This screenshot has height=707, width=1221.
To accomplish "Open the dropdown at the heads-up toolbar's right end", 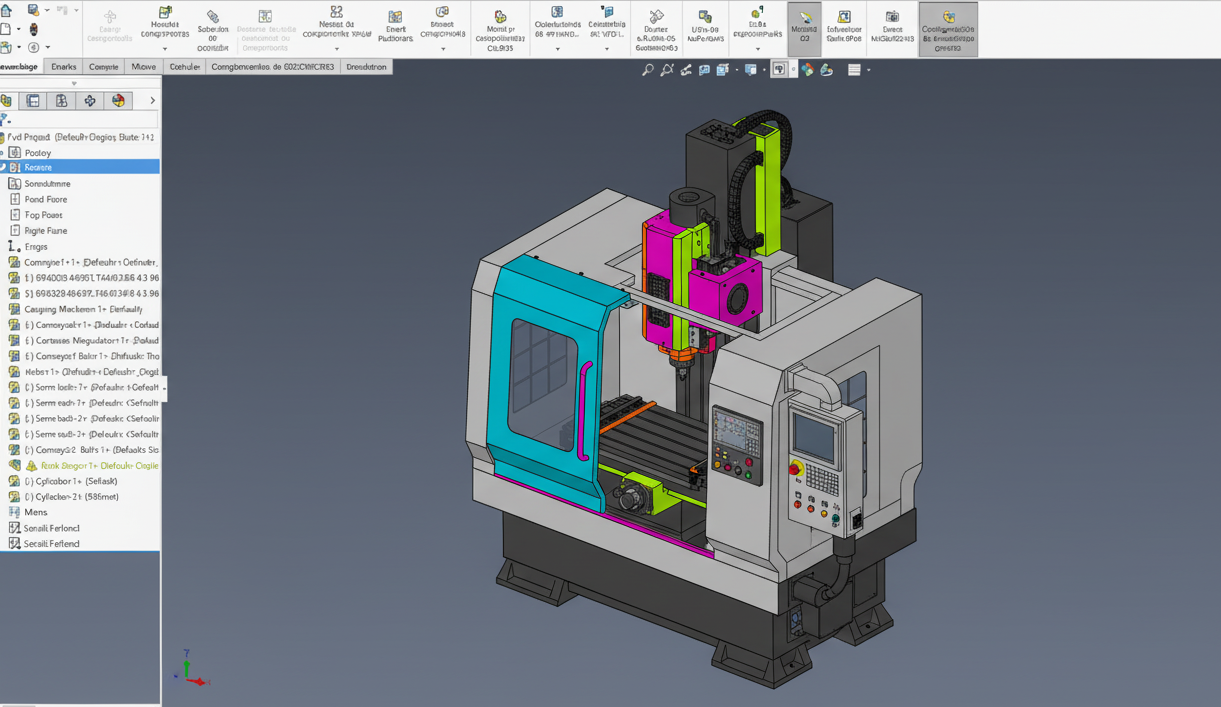I will pos(868,70).
